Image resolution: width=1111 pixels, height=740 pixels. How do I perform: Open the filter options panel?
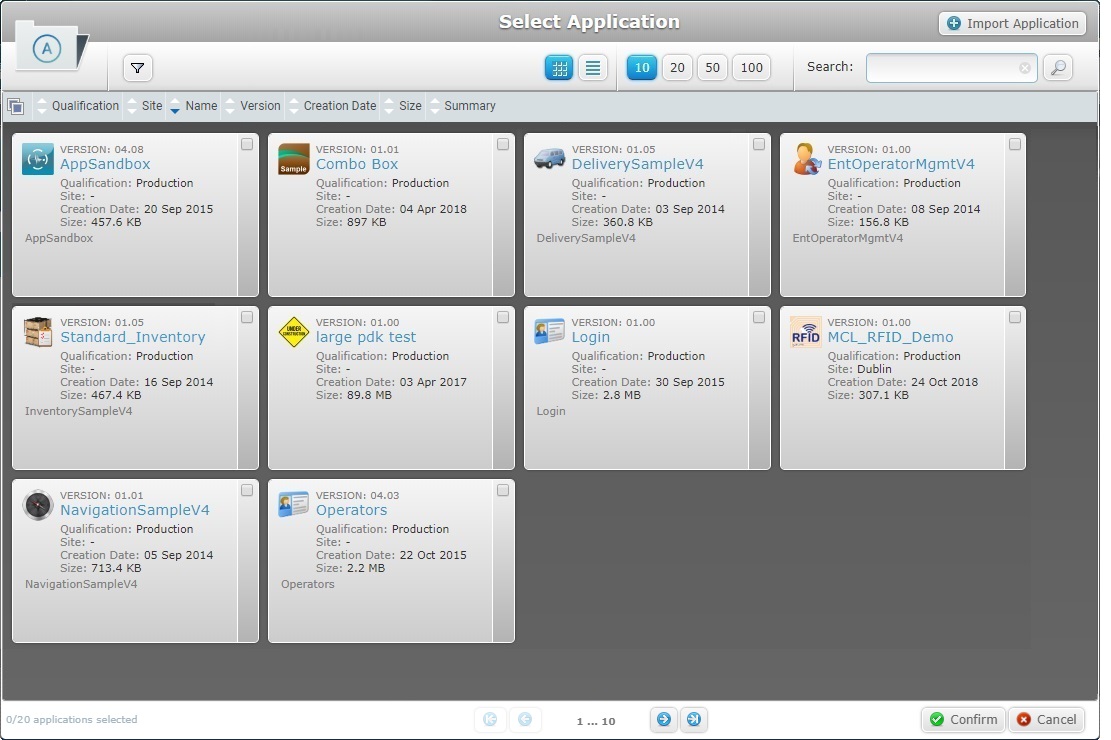click(137, 68)
